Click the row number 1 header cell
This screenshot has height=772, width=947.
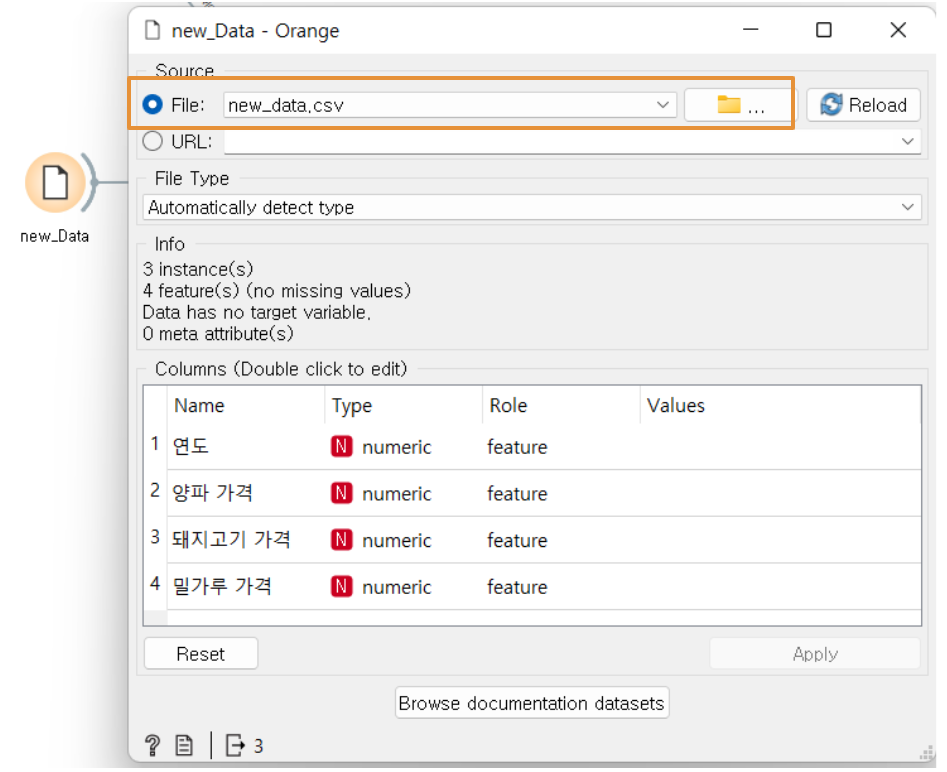tap(155, 444)
